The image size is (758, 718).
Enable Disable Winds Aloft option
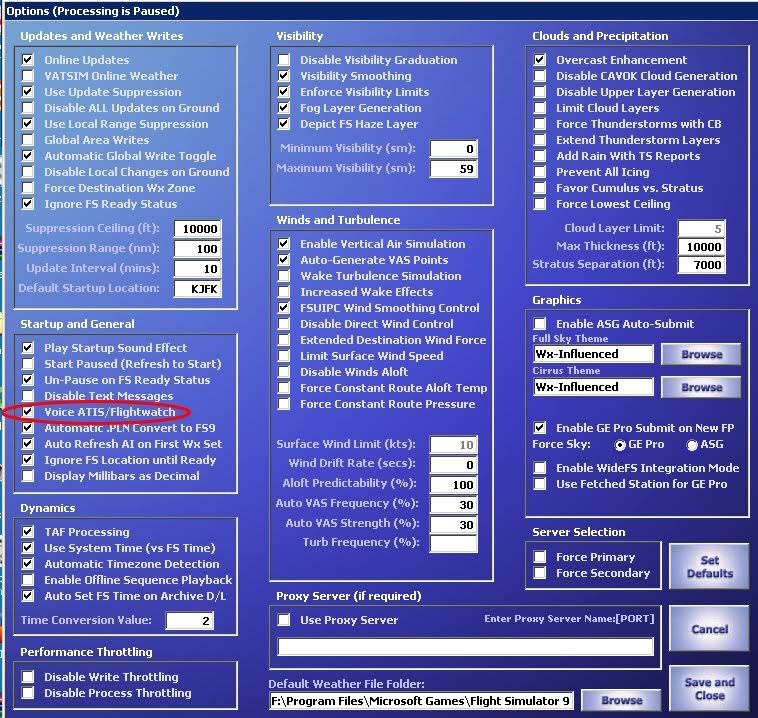click(x=284, y=372)
